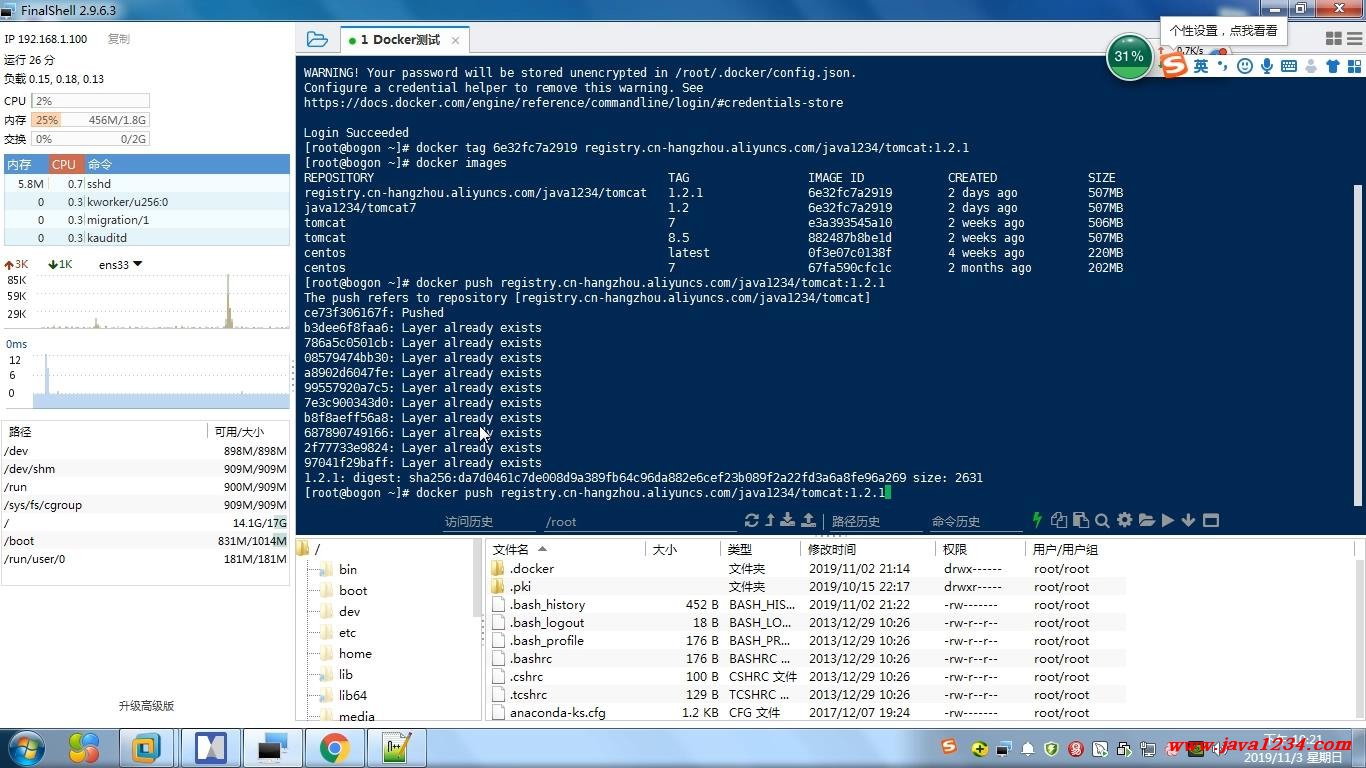Image resolution: width=1366 pixels, height=768 pixels.
Task: Click the /root path input field
Action: 640,521
